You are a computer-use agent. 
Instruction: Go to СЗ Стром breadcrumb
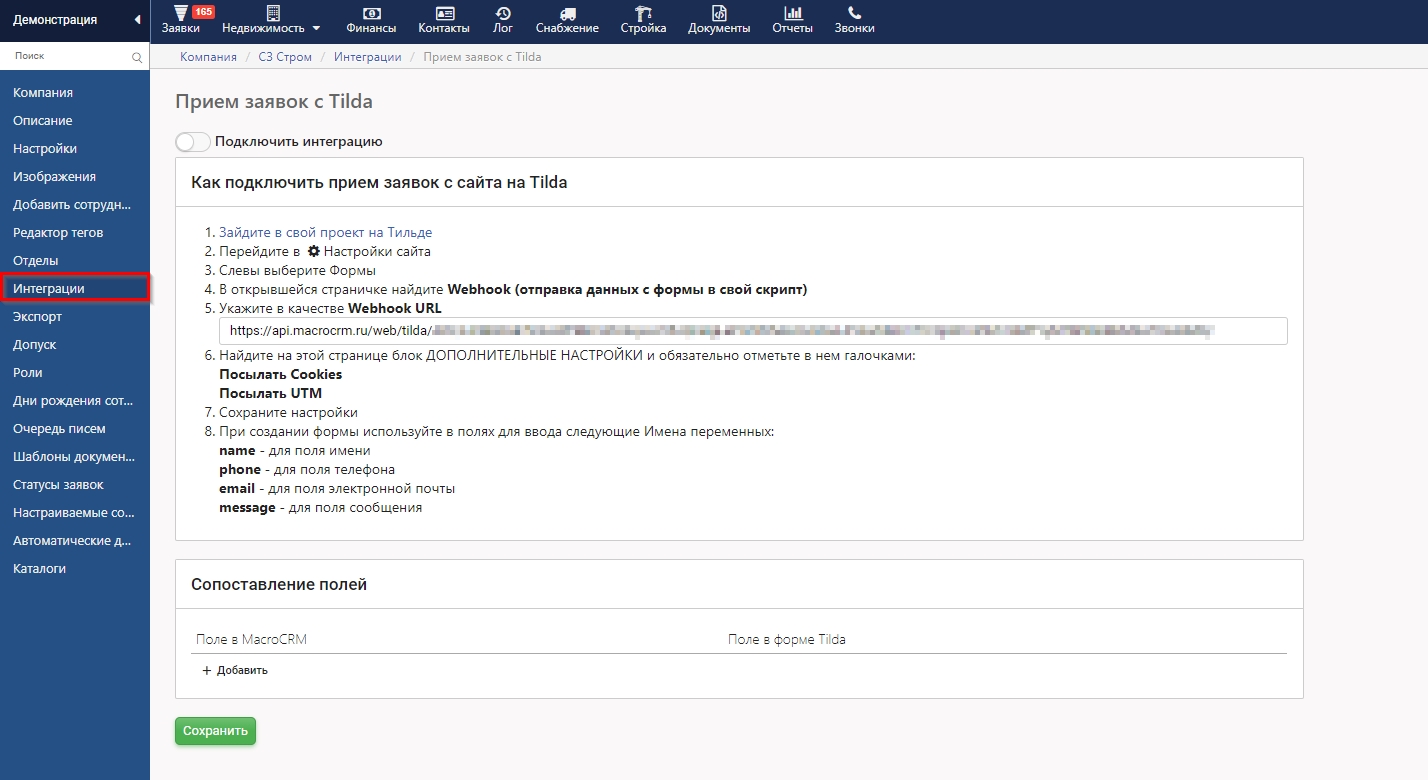click(x=285, y=57)
